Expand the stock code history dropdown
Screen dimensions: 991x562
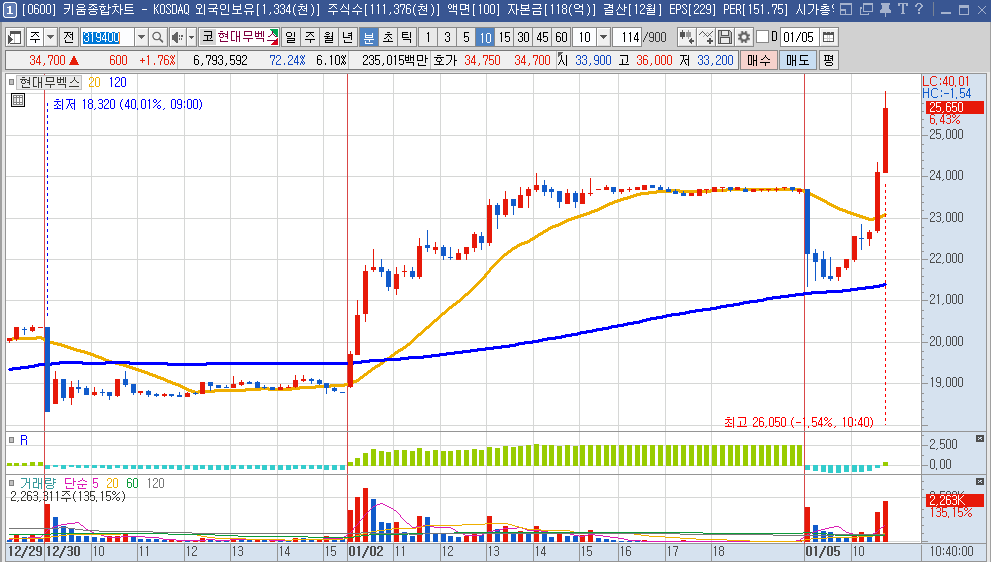coord(140,37)
